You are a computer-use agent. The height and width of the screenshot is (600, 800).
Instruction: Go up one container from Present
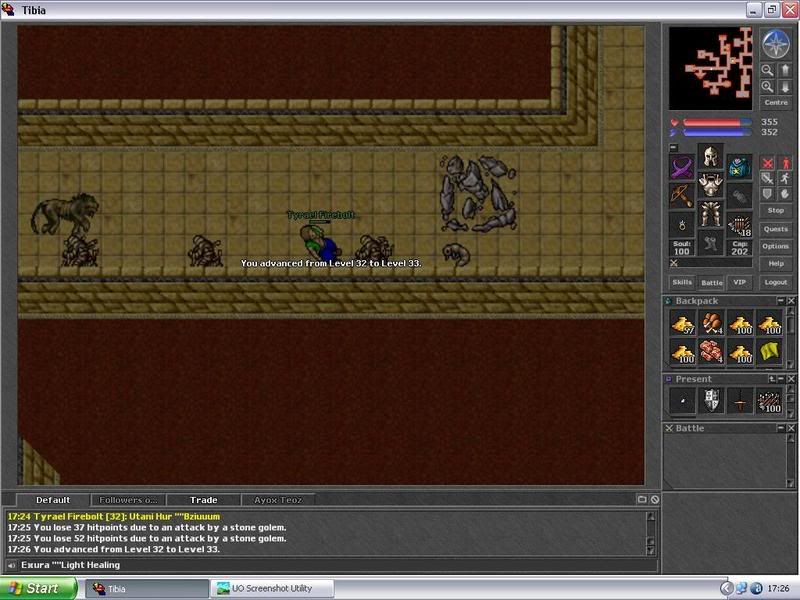[x=771, y=379]
